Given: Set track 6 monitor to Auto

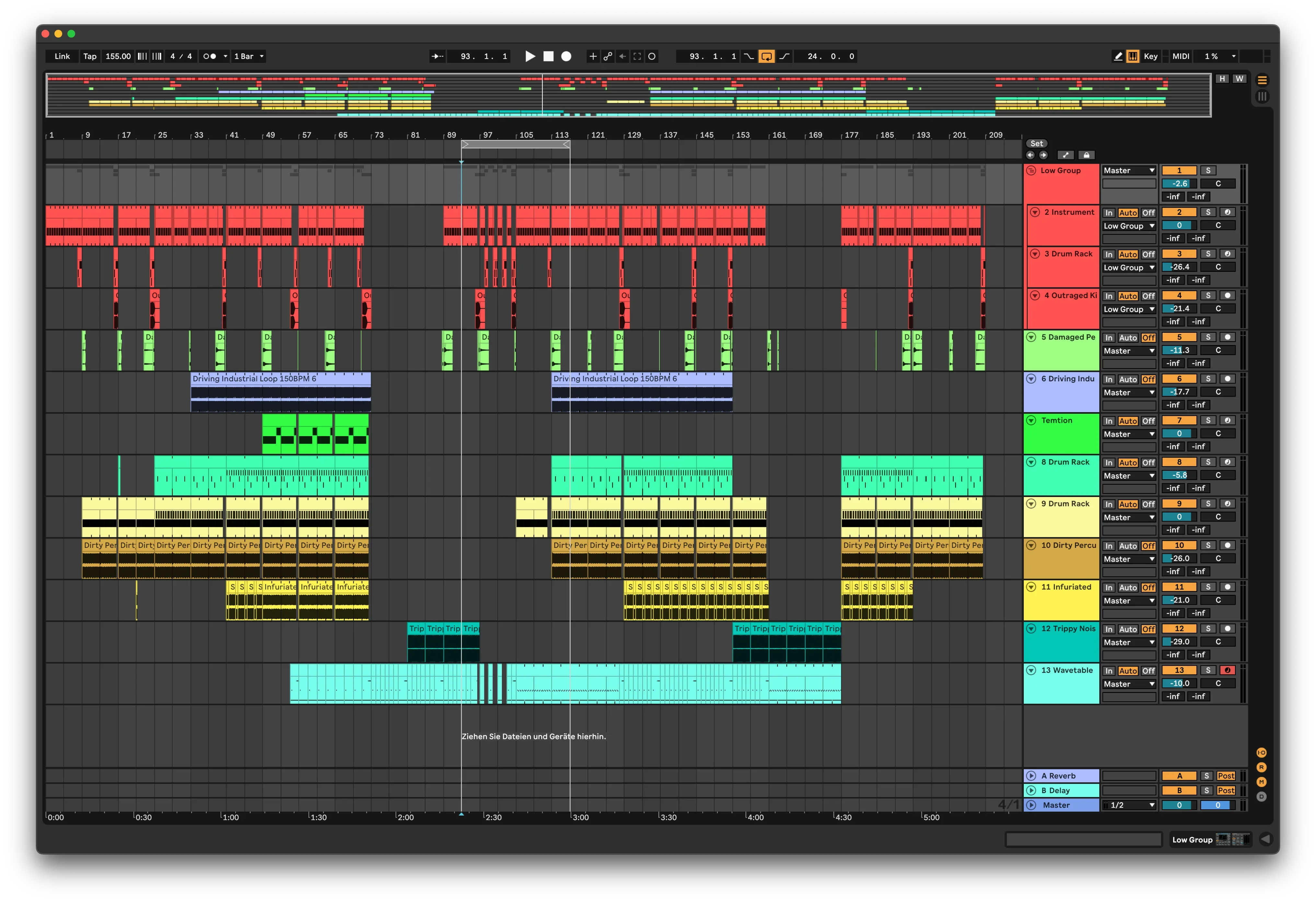Looking at the screenshot, I should point(1127,379).
